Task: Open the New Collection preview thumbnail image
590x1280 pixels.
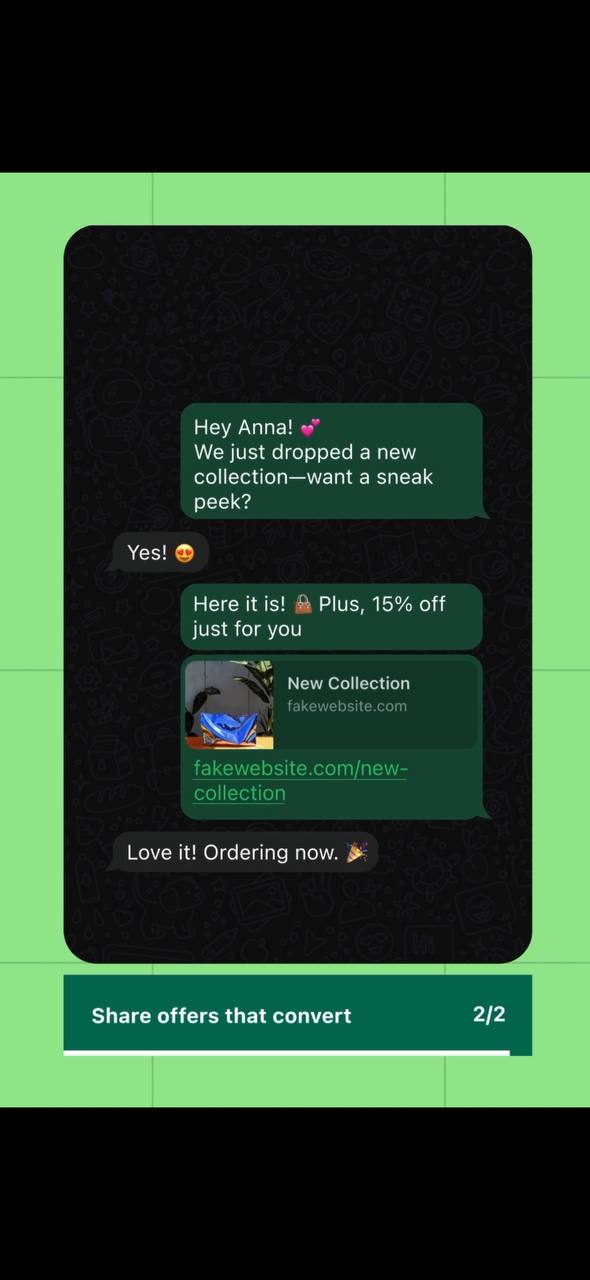Action: pos(230,705)
